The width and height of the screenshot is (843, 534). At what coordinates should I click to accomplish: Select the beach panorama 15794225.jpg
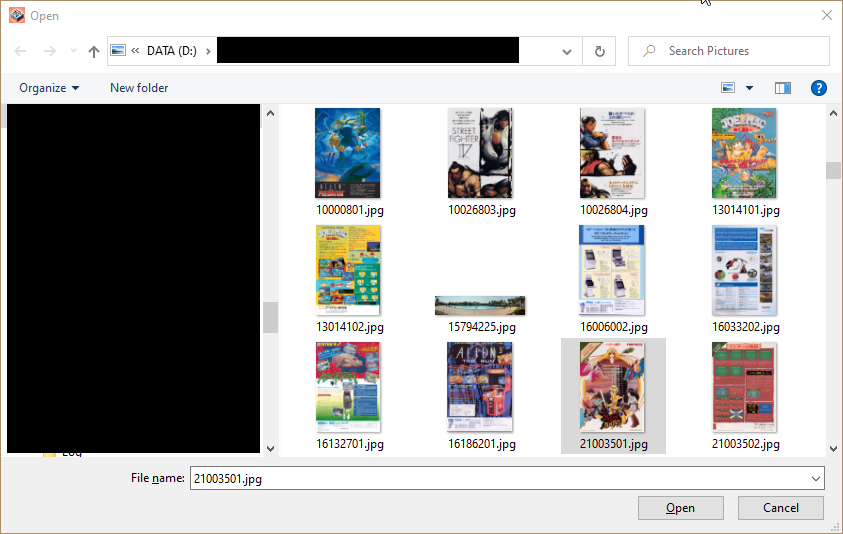[480, 305]
